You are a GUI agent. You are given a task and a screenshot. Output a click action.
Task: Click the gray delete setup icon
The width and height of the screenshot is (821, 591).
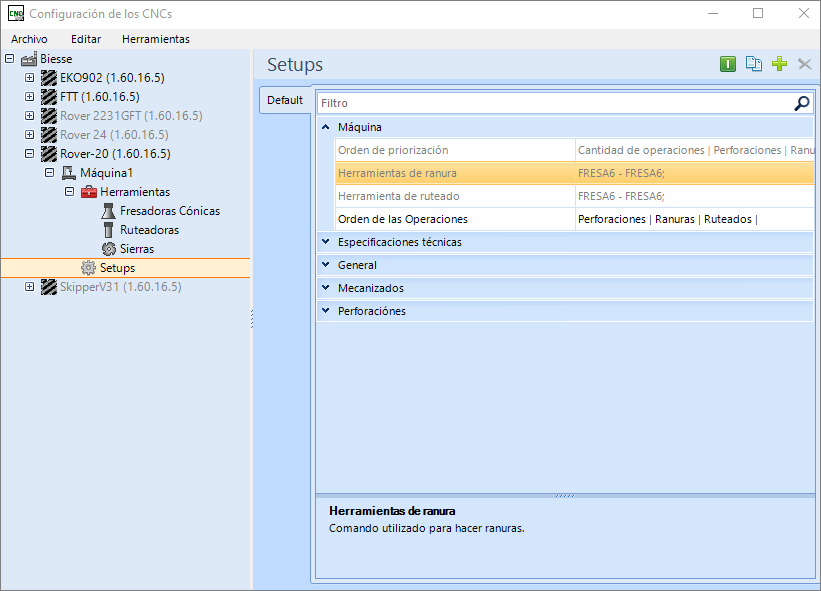(x=805, y=64)
